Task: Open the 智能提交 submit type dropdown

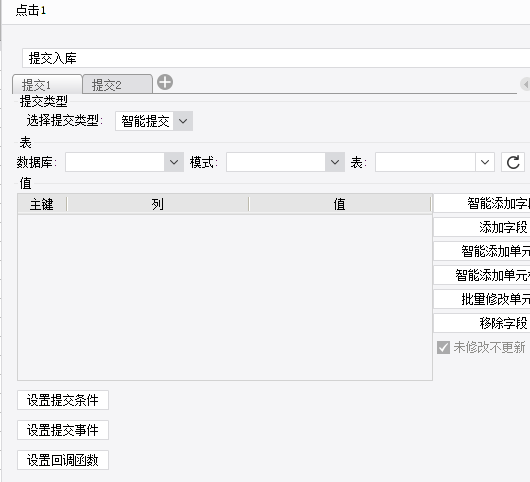Action: click(x=183, y=121)
